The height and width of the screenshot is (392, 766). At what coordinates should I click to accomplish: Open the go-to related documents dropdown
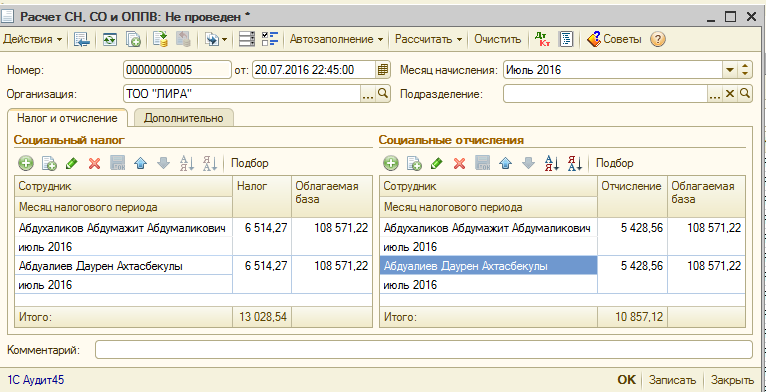pos(216,40)
